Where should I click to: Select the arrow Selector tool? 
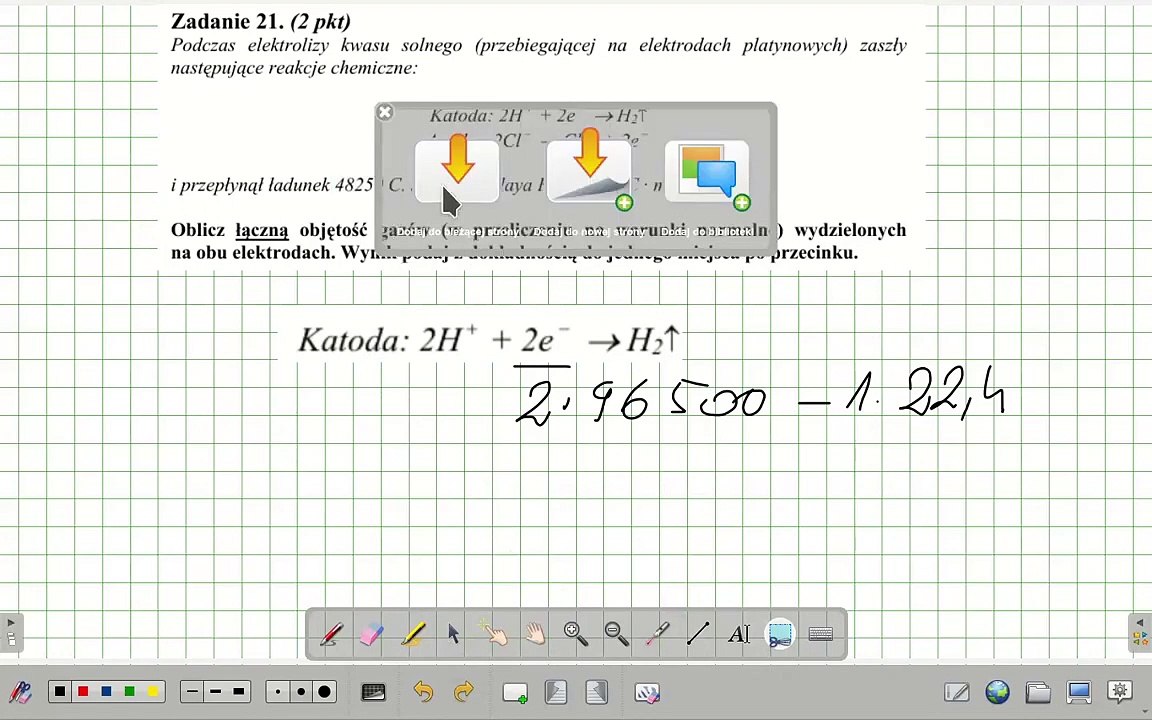453,633
